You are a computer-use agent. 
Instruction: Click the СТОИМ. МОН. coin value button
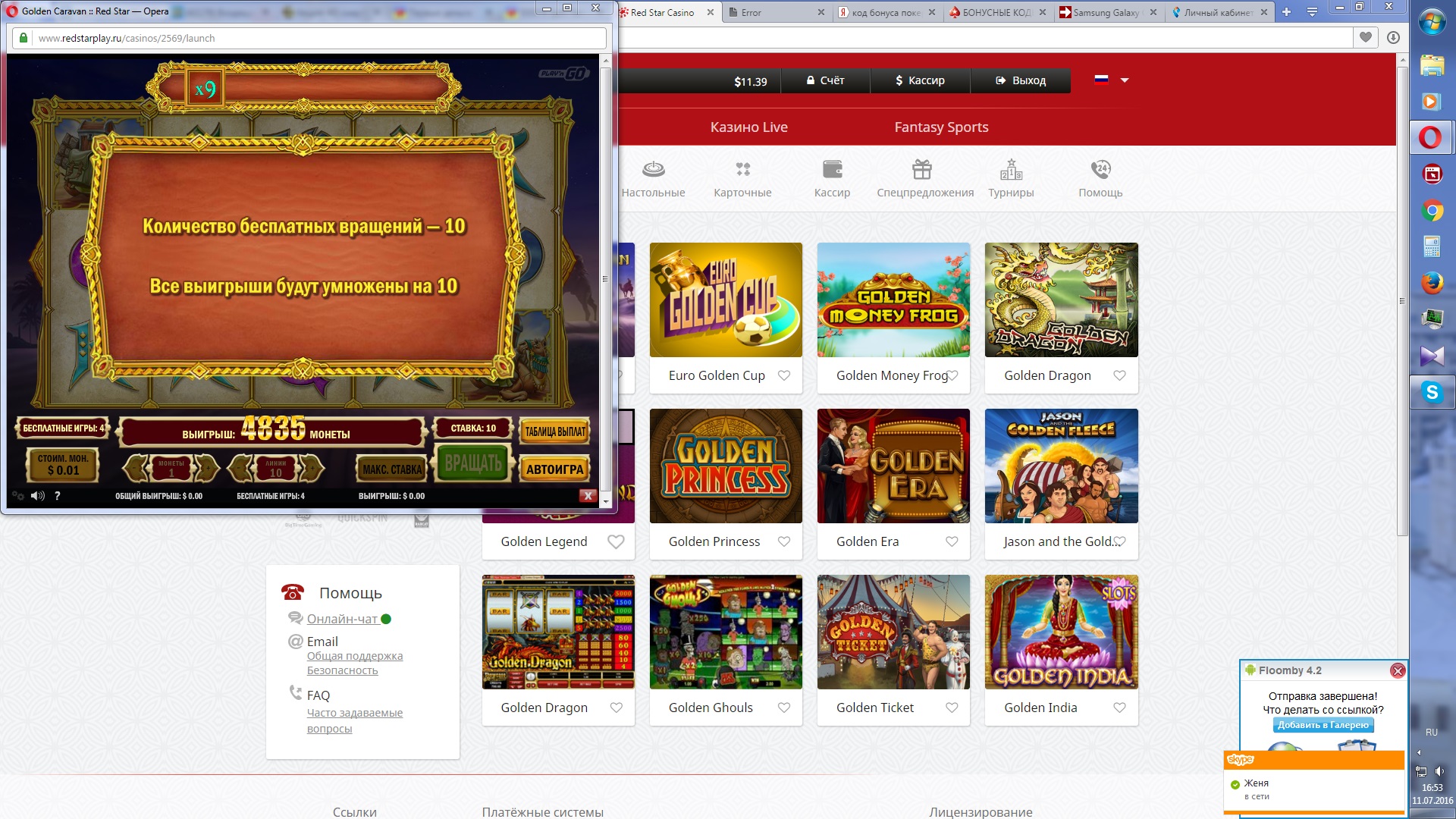tap(63, 465)
